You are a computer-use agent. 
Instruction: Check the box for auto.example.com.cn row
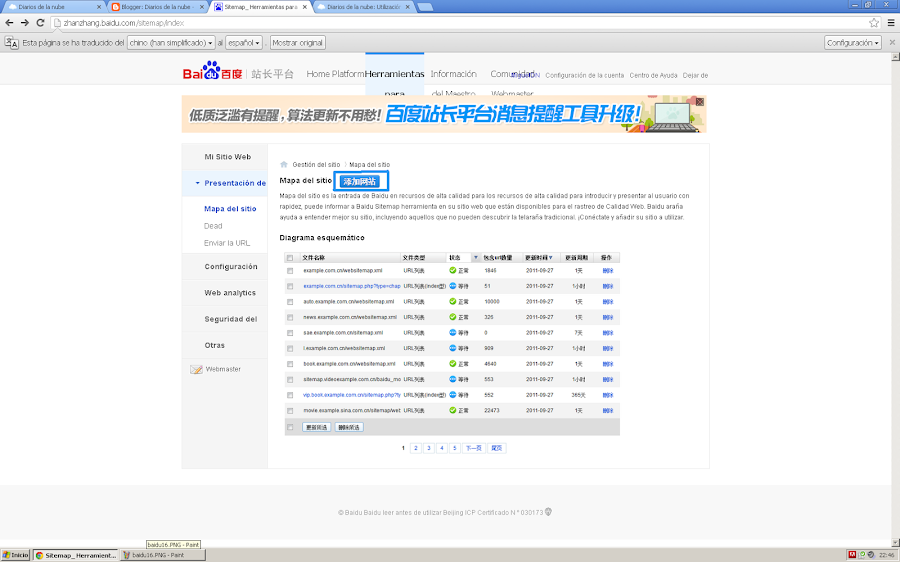[290, 301]
